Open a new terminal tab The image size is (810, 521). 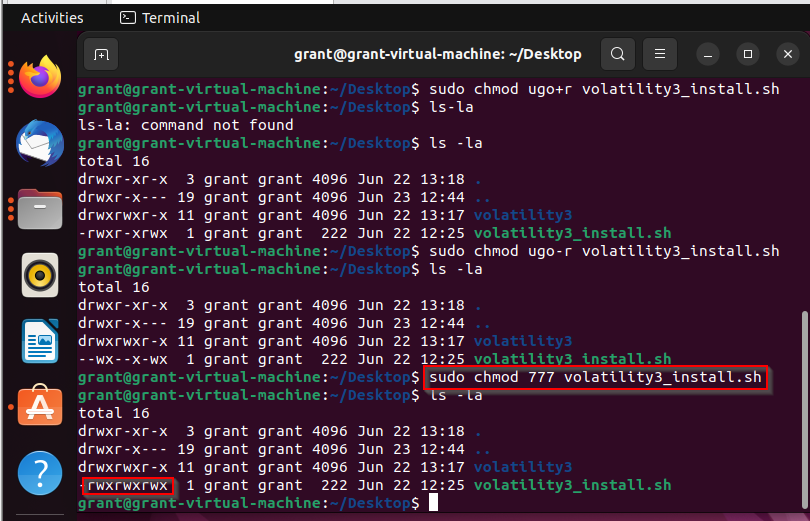click(x=101, y=54)
